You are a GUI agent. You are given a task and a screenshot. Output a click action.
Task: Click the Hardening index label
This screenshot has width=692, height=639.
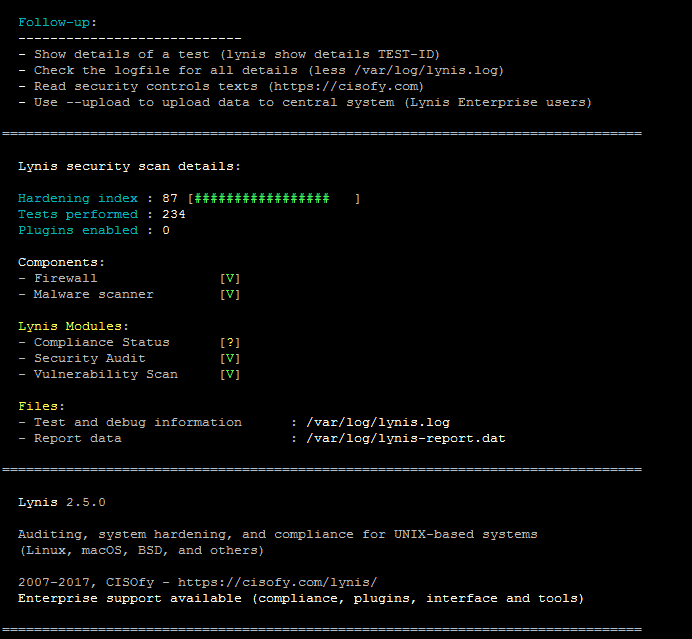(78, 199)
